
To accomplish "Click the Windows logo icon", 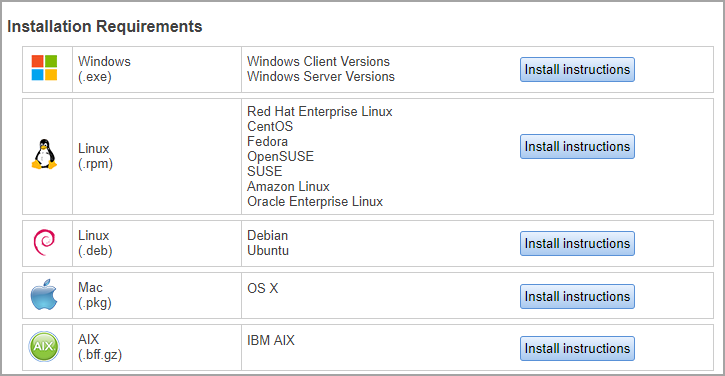I will (x=44, y=68).
